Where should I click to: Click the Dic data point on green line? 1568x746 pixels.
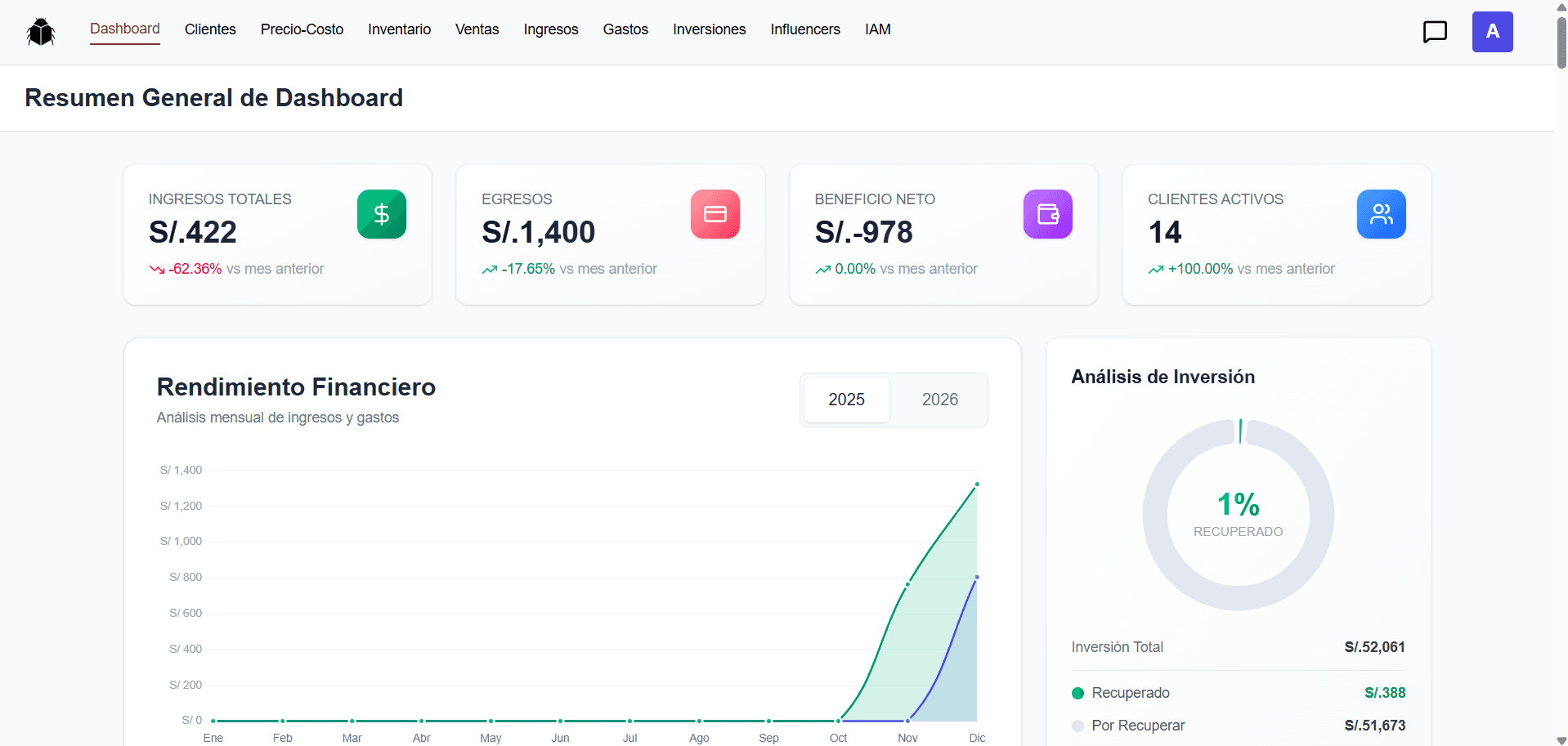click(x=977, y=485)
